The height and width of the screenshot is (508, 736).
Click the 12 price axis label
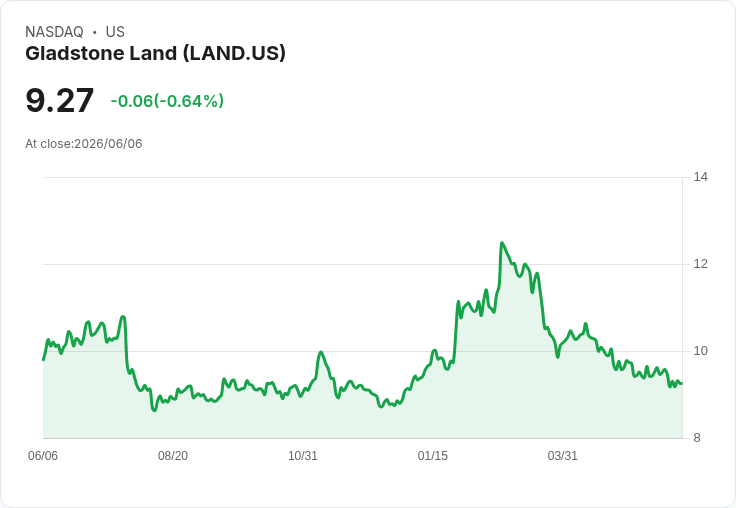coord(701,264)
